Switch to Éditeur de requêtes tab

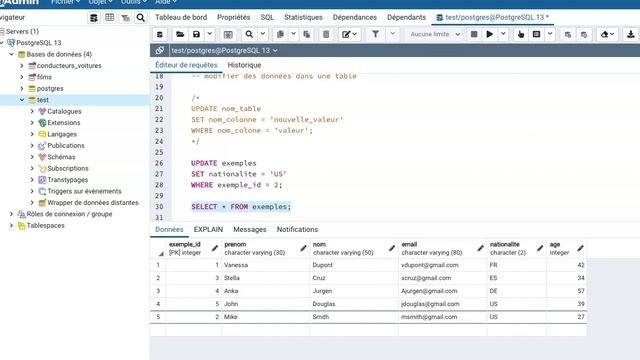(x=186, y=65)
